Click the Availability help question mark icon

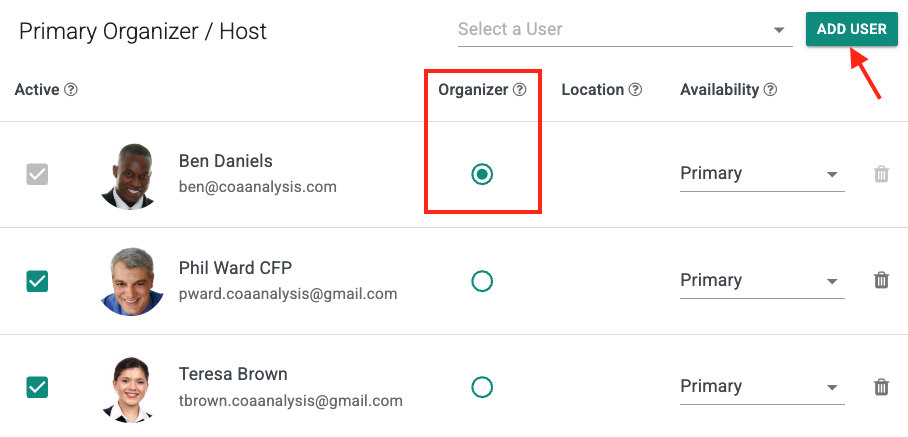pos(770,90)
